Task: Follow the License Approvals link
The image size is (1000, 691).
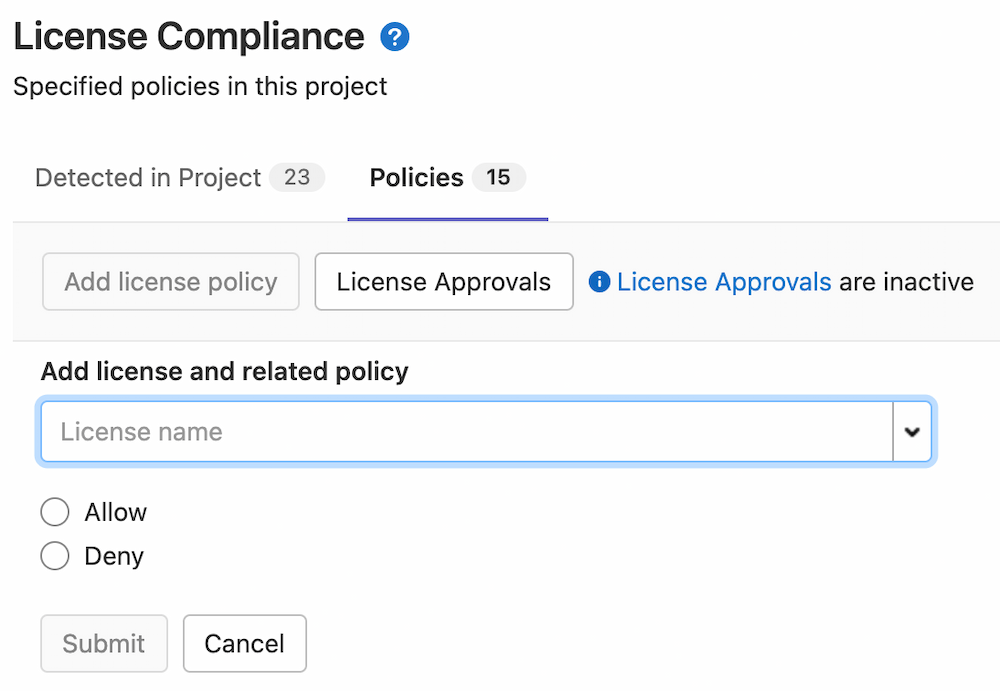Action: [x=722, y=281]
